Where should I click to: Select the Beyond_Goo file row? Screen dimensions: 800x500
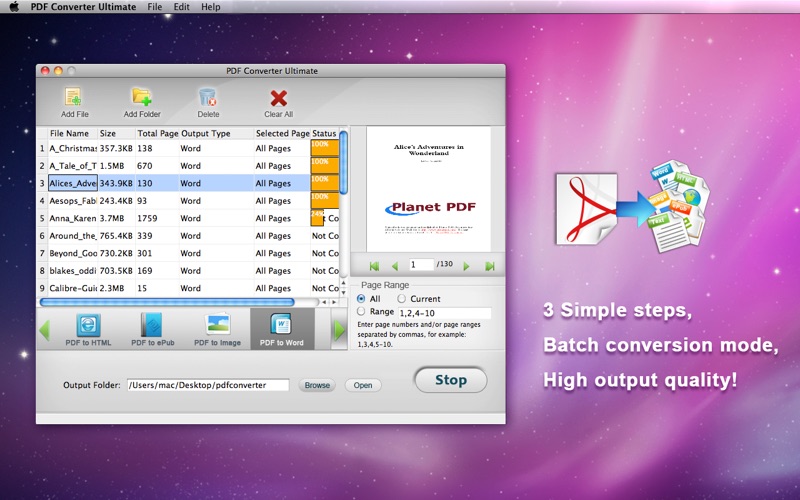188,253
